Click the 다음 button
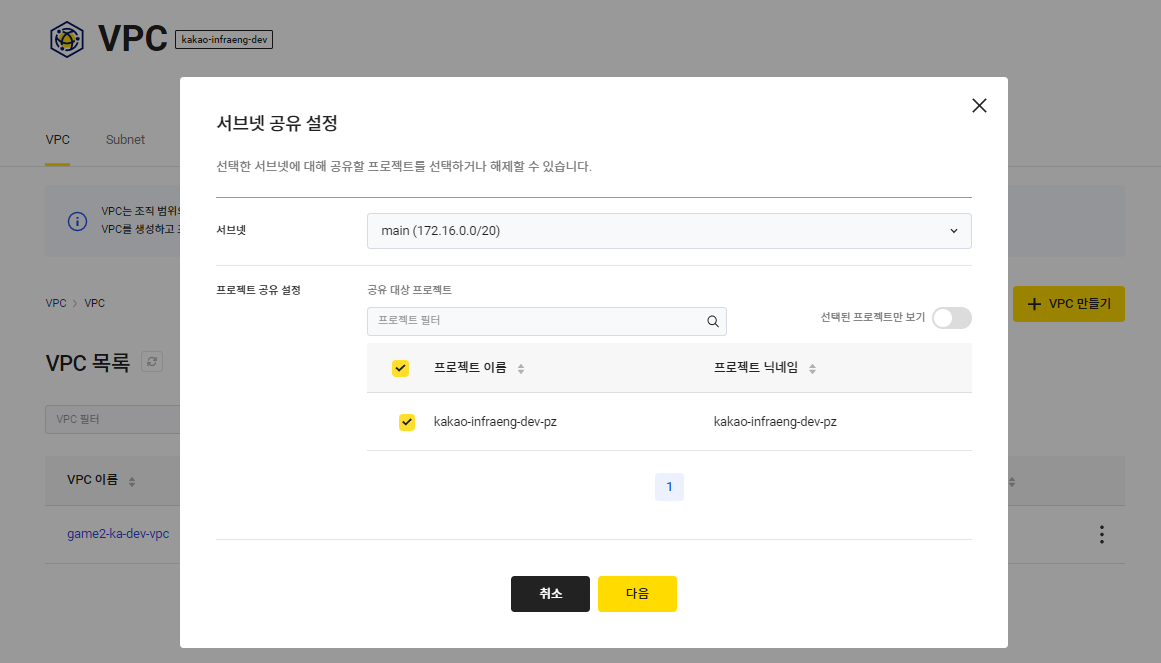 click(x=637, y=593)
